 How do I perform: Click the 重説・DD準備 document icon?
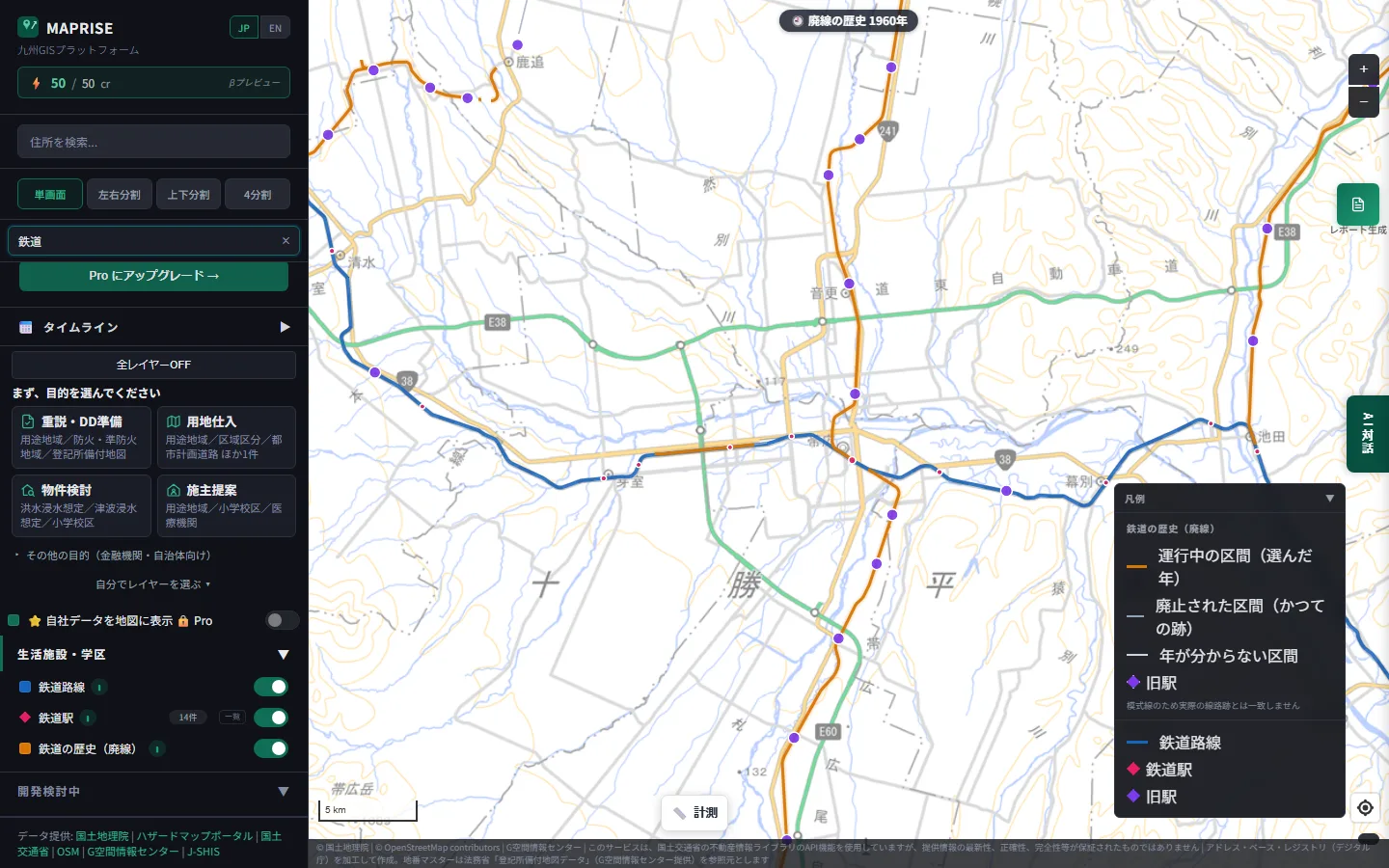click(28, 421)
